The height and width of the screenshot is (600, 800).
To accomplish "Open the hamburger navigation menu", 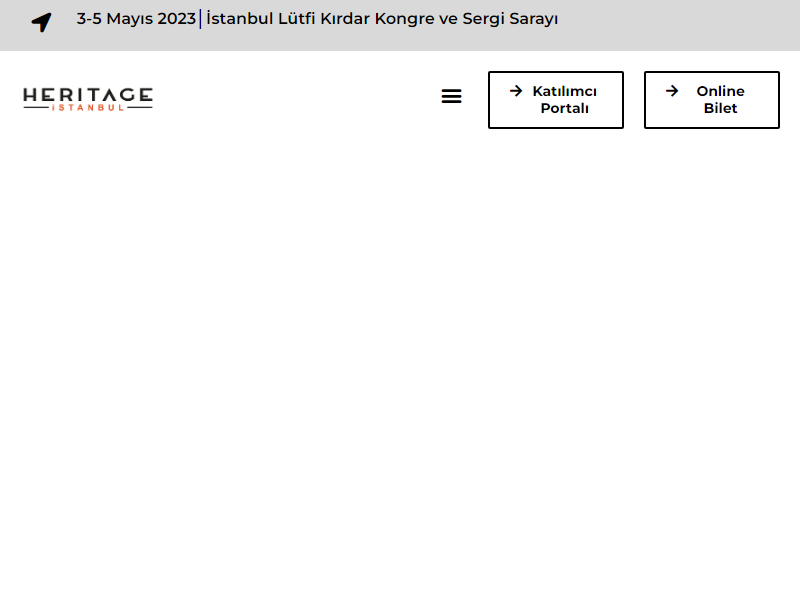I will tap(452, 96).
